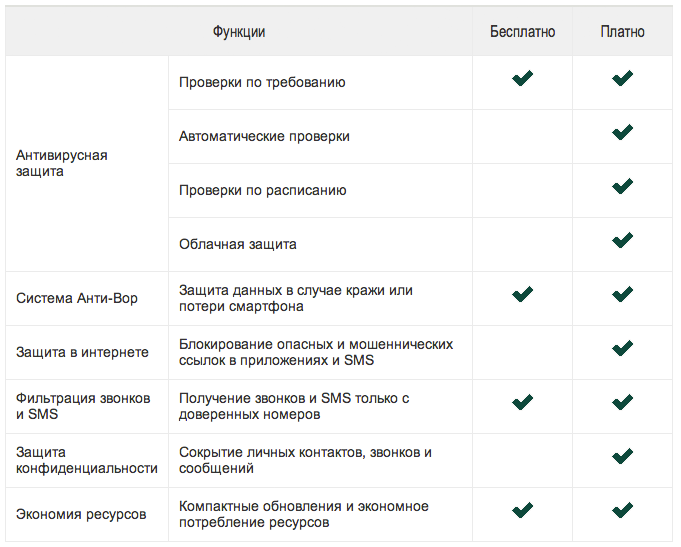This screenshot has height=547, width=681.
Task: Click paid checkmark for Фильтрация звонков и SMS
Action: pos(622,402)
